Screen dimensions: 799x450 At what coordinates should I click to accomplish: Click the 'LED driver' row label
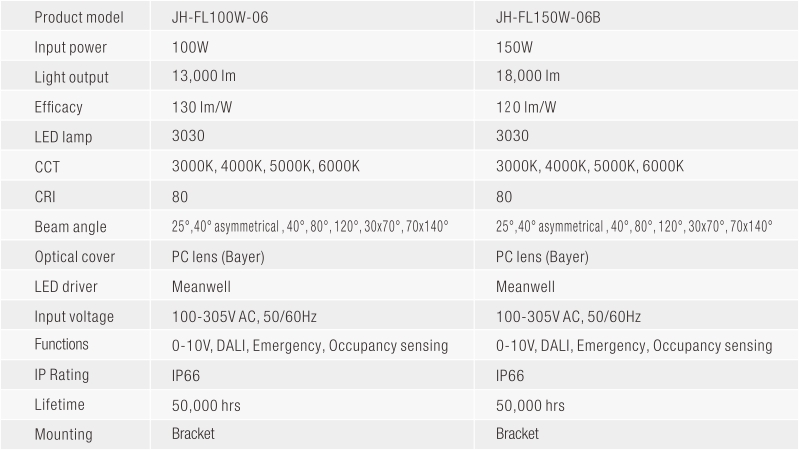pos(66,287)
